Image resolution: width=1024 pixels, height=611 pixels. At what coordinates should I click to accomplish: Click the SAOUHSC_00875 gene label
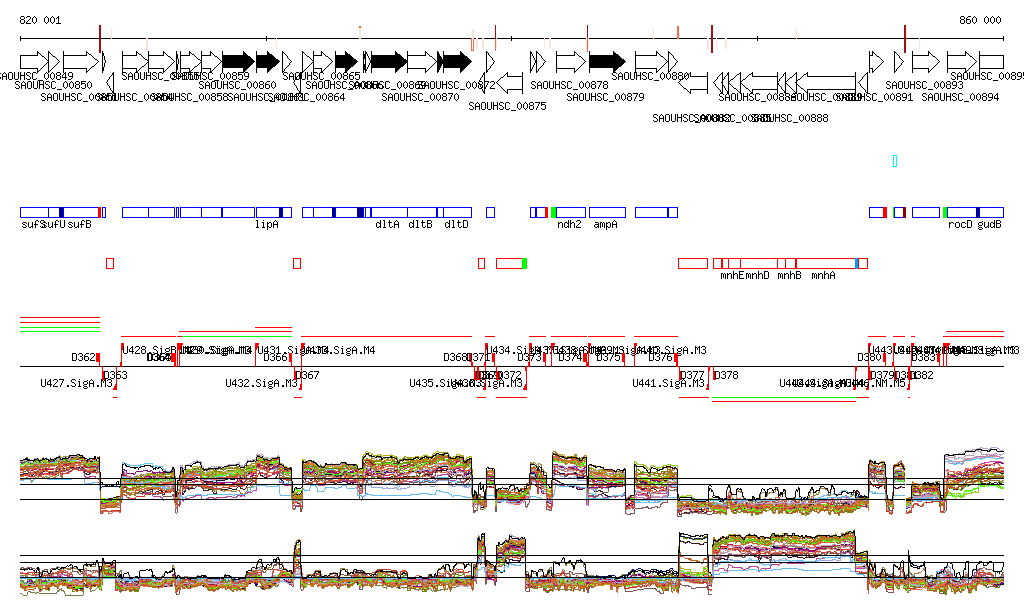(507, 106)
